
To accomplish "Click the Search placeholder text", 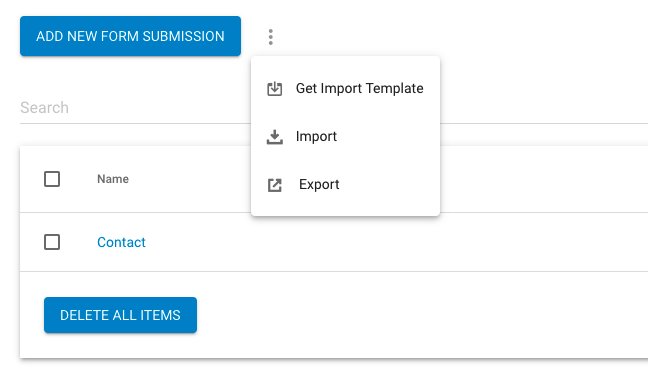I will click(x=44, y=108).
